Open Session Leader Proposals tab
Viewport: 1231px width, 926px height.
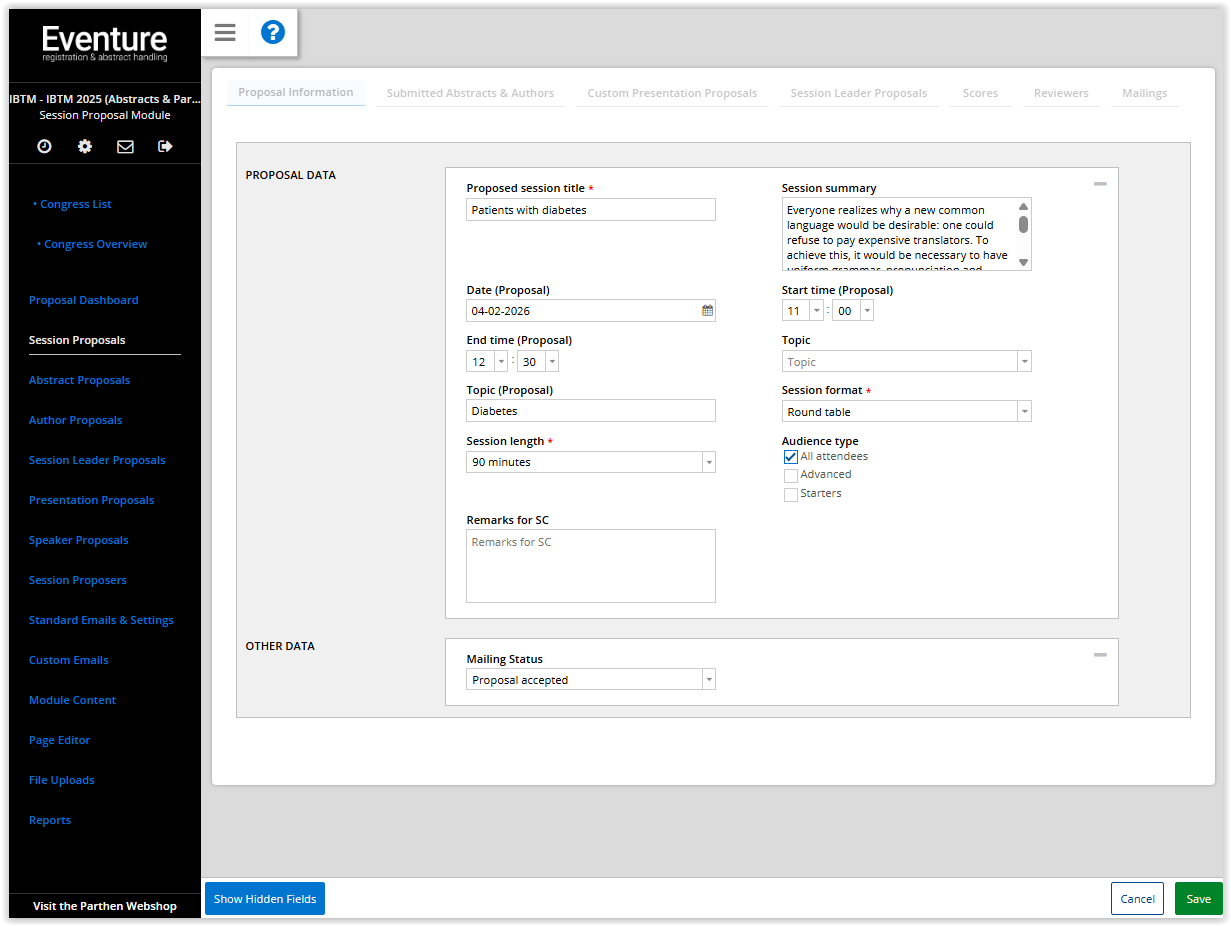[x=859, y=93]
